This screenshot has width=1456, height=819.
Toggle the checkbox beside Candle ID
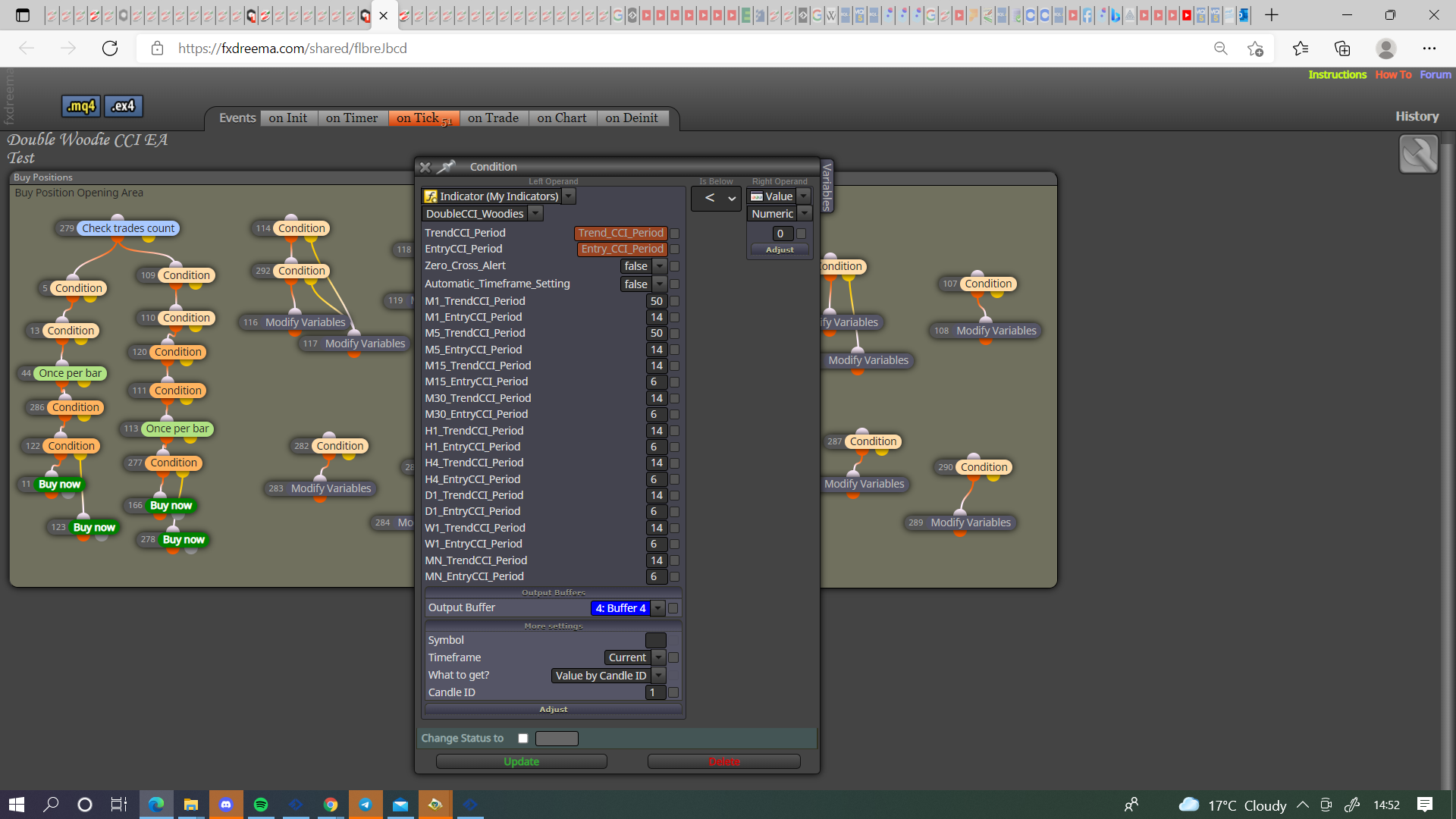coord(673,692)
